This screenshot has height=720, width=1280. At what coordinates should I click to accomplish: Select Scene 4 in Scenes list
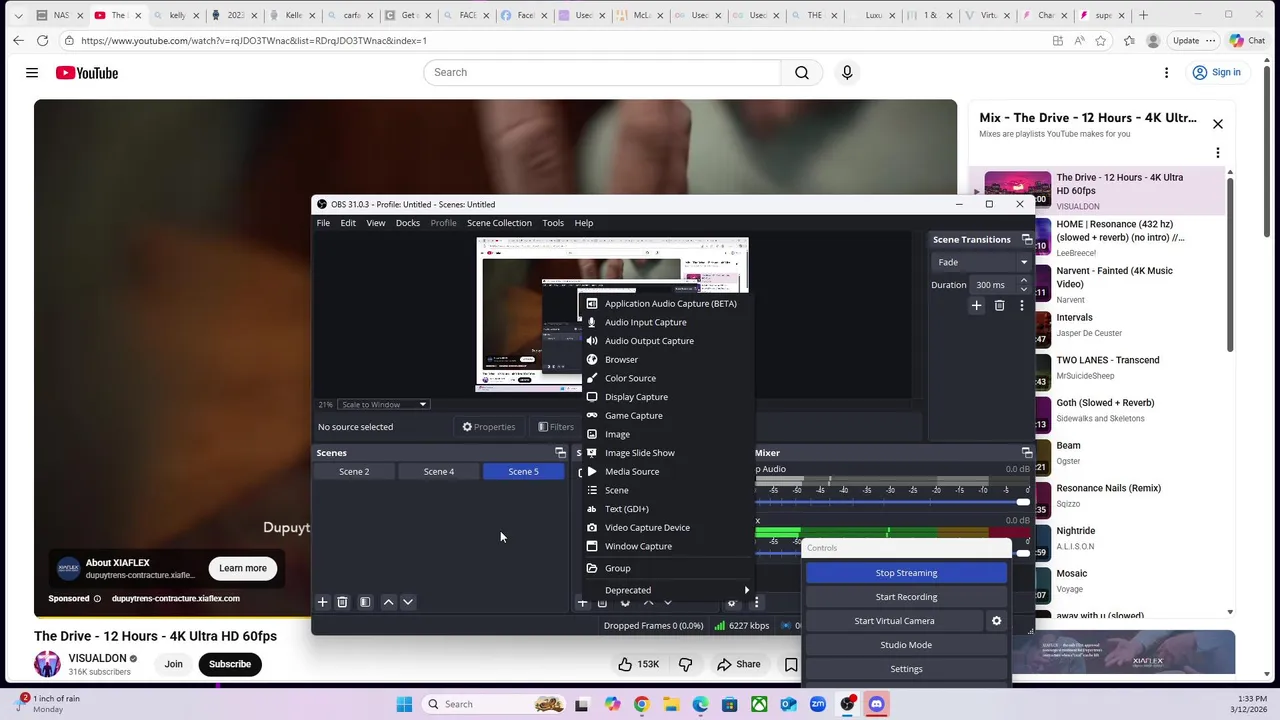tap(438, 471)
